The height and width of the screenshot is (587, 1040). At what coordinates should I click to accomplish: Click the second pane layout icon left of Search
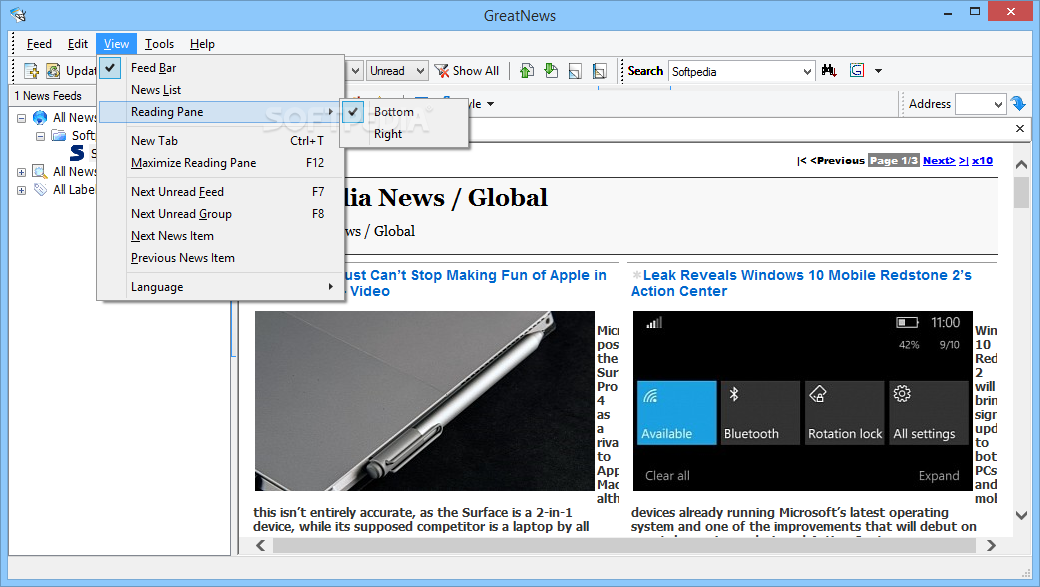(600, 70)
